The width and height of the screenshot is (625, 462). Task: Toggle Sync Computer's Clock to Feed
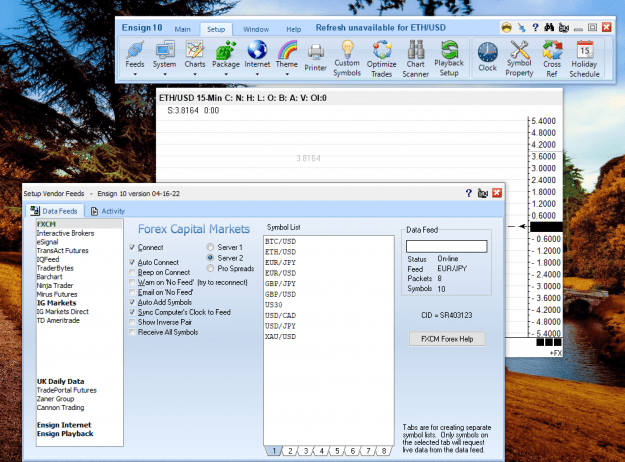(x=132, y=312)
